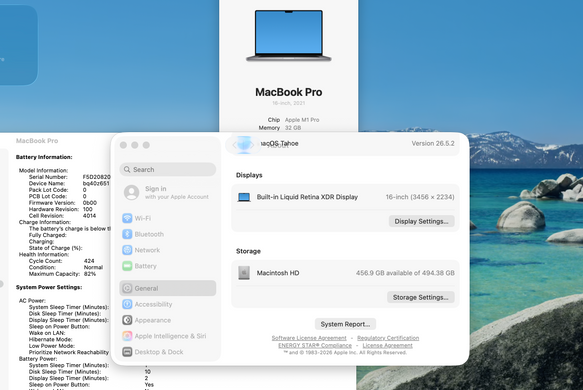This screenshot has width=583, height=390.
Task: Click Maximum Capacity 82% in the report
Action: (62, 274)
